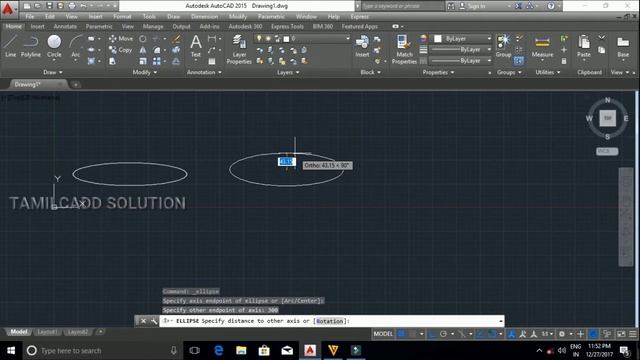Screen dimensions: 640x360
Task: Click the white object color swatch
Action: point(438,38)
